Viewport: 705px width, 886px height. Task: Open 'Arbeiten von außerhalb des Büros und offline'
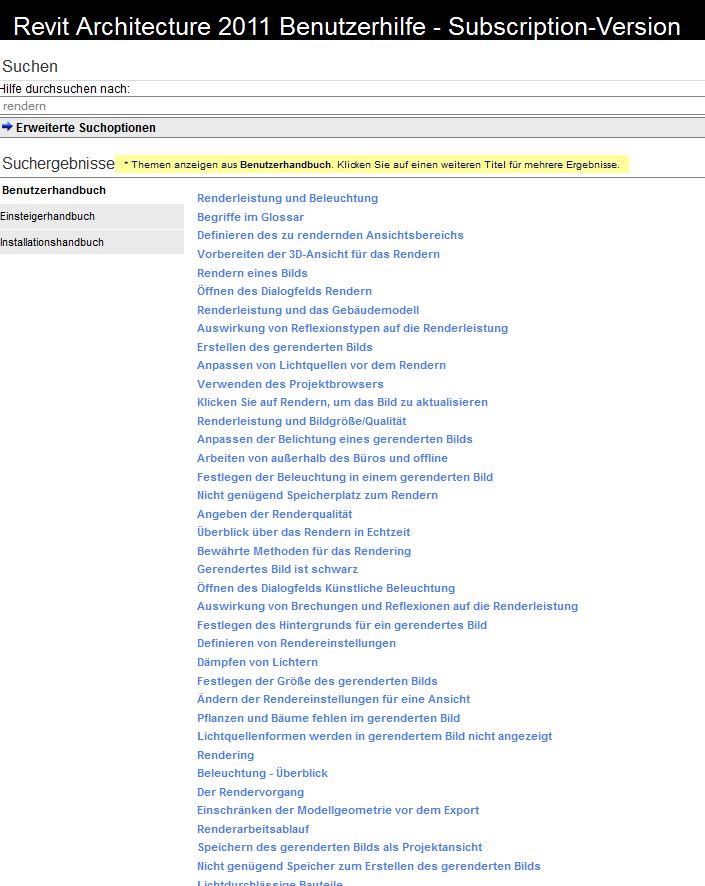(322, 458)
